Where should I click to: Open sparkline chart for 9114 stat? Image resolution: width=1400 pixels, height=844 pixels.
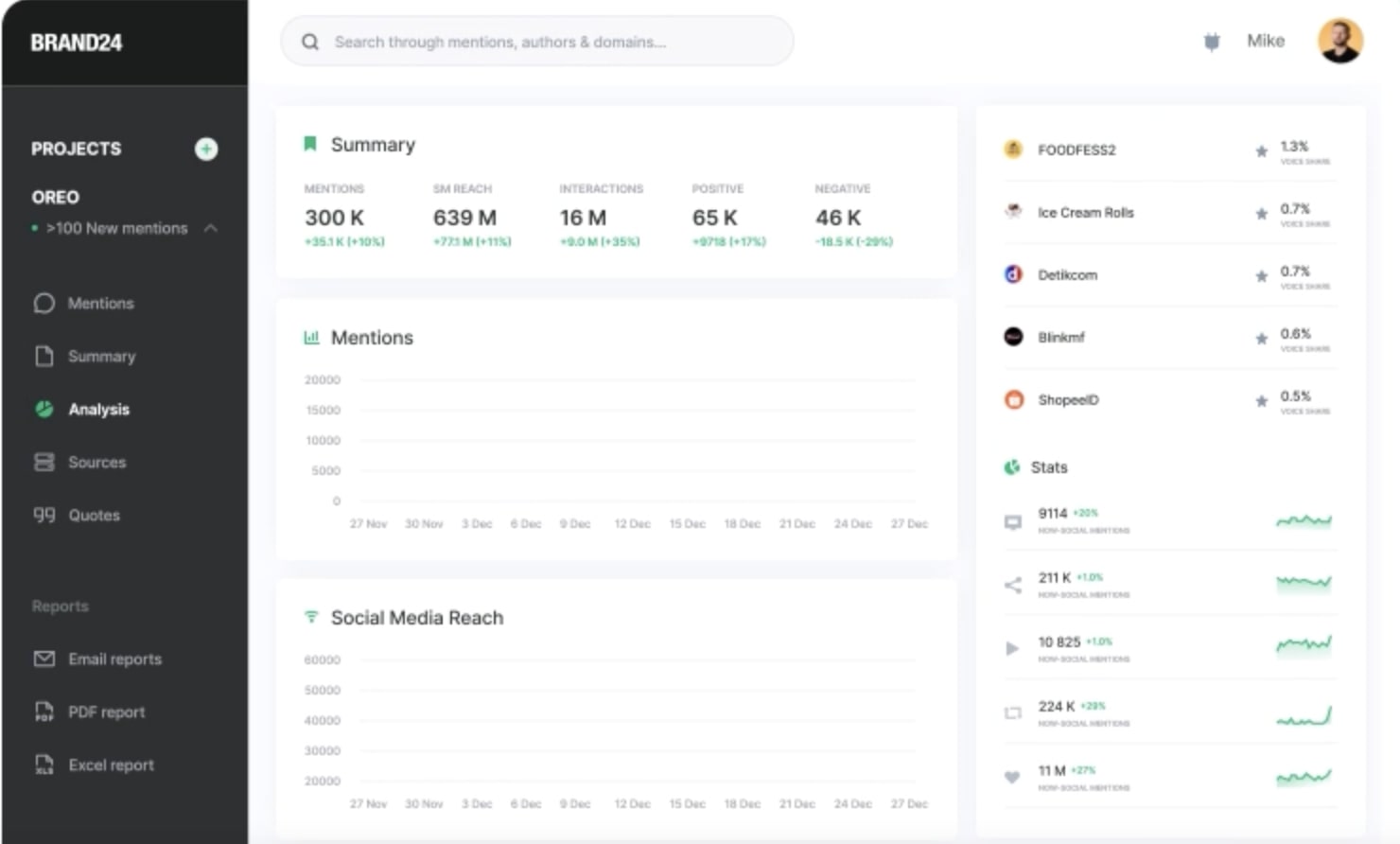pos(1304,520)
